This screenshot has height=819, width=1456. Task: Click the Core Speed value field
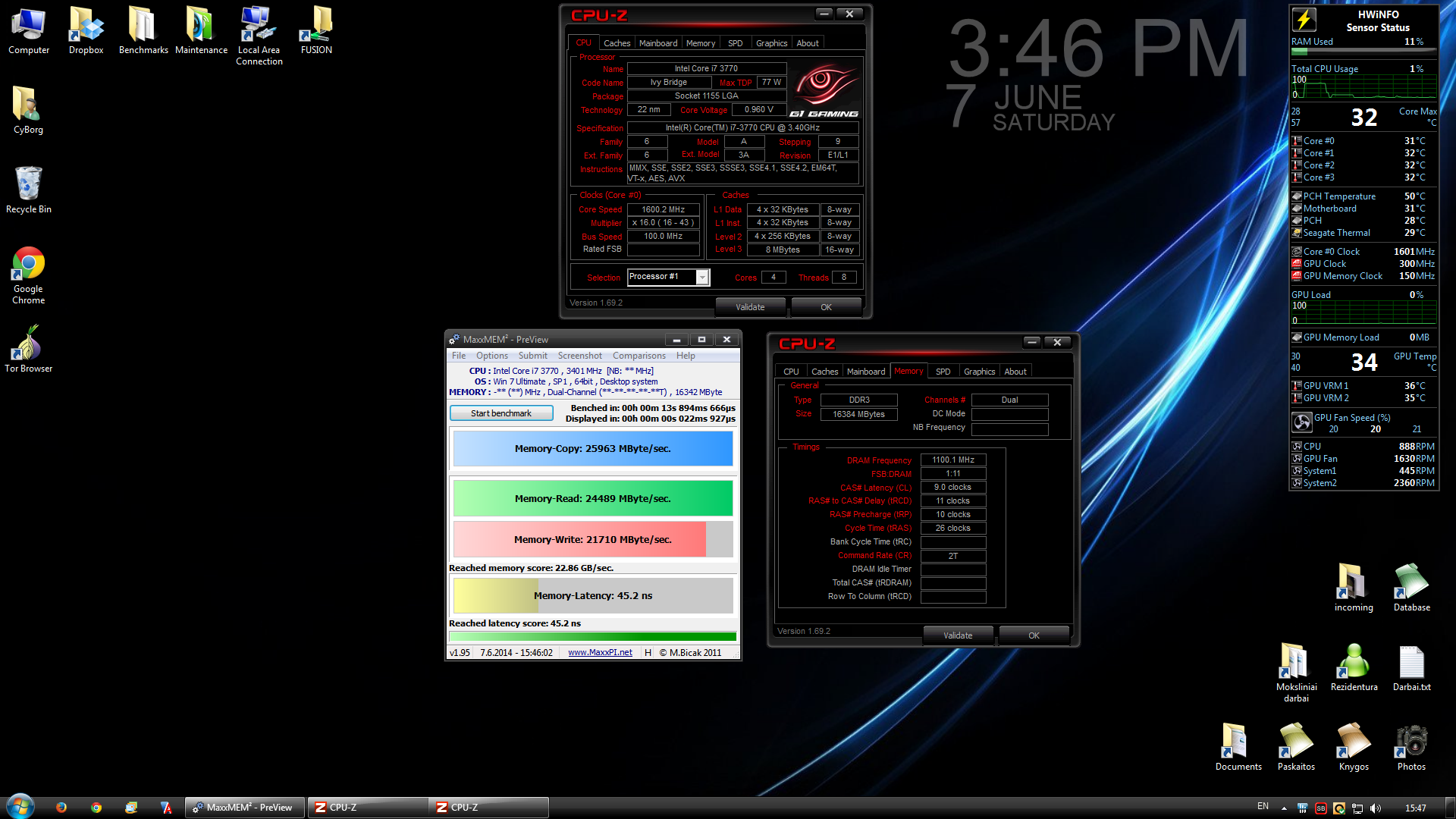pos(663,209)
